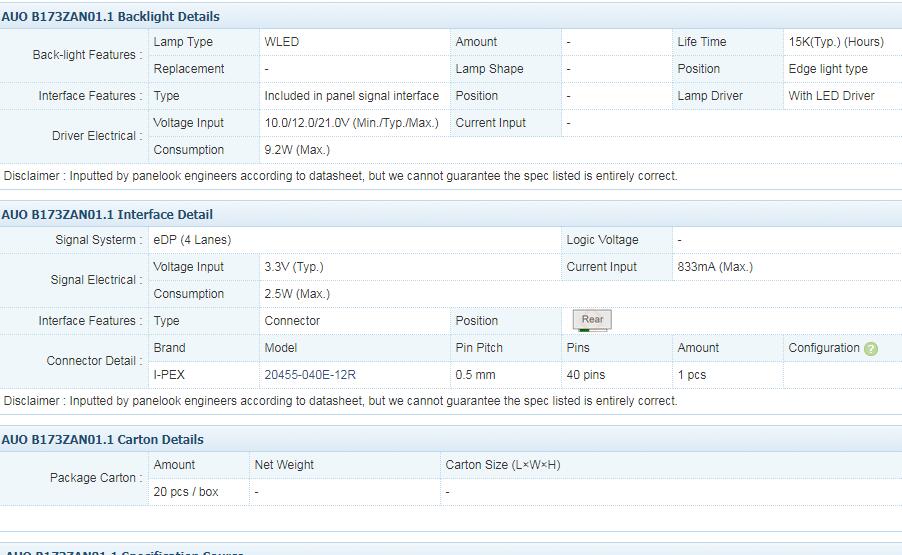Click the Signal Electrical row label

(x=96, y=280)
